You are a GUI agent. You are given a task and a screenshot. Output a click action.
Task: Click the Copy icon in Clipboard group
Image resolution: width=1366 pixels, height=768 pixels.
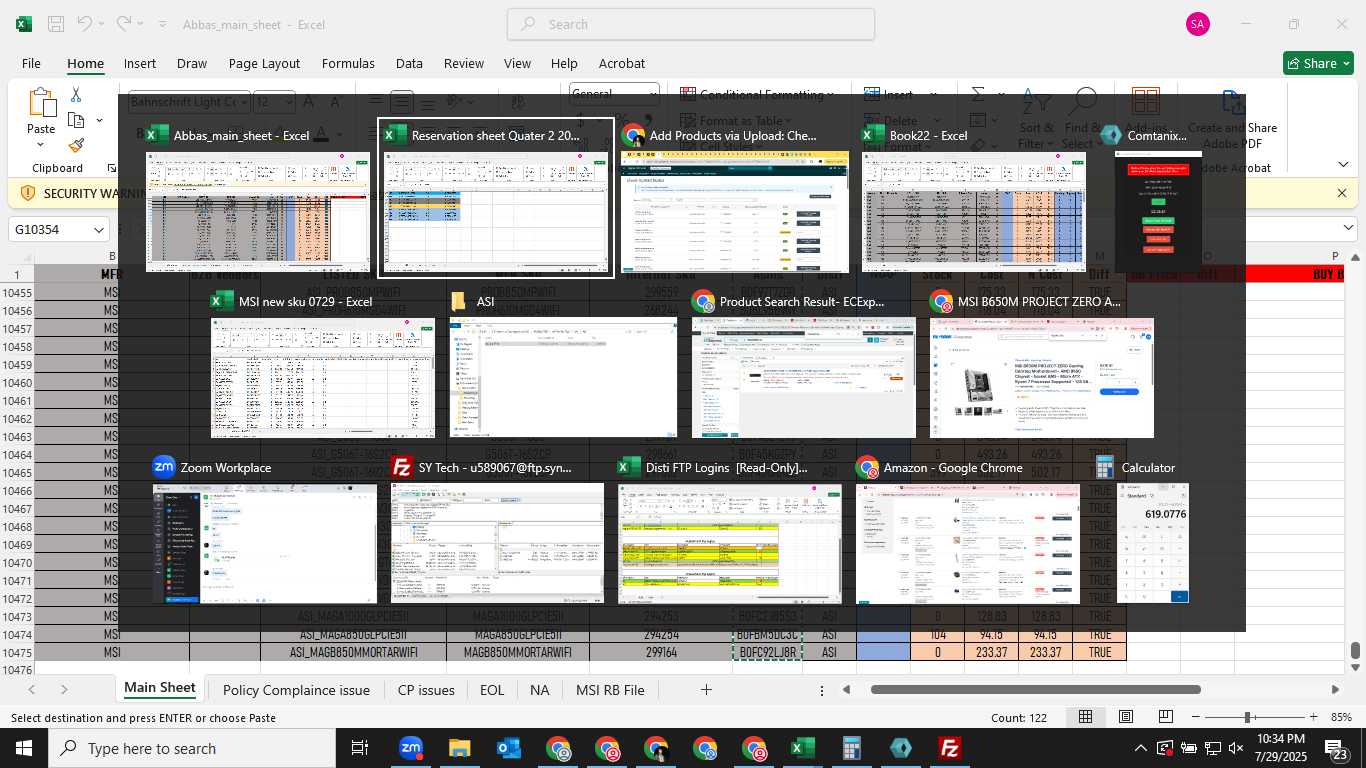click(x=76, y=120)
